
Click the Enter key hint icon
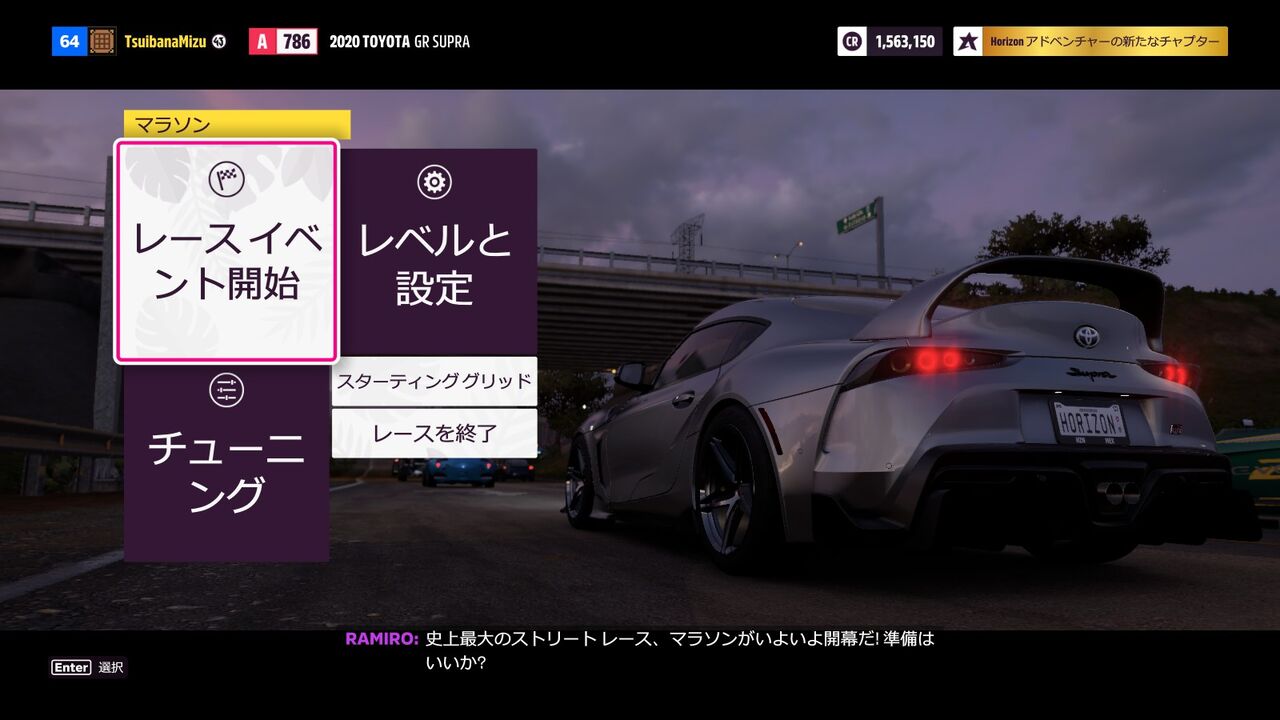pos(71,667)
